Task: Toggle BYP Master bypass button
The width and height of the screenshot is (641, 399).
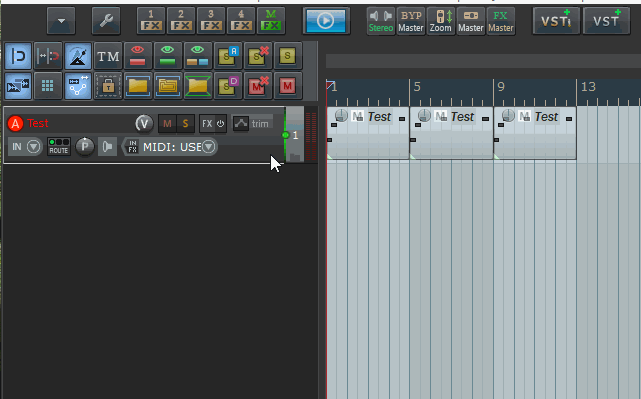Action: point(410,21)
